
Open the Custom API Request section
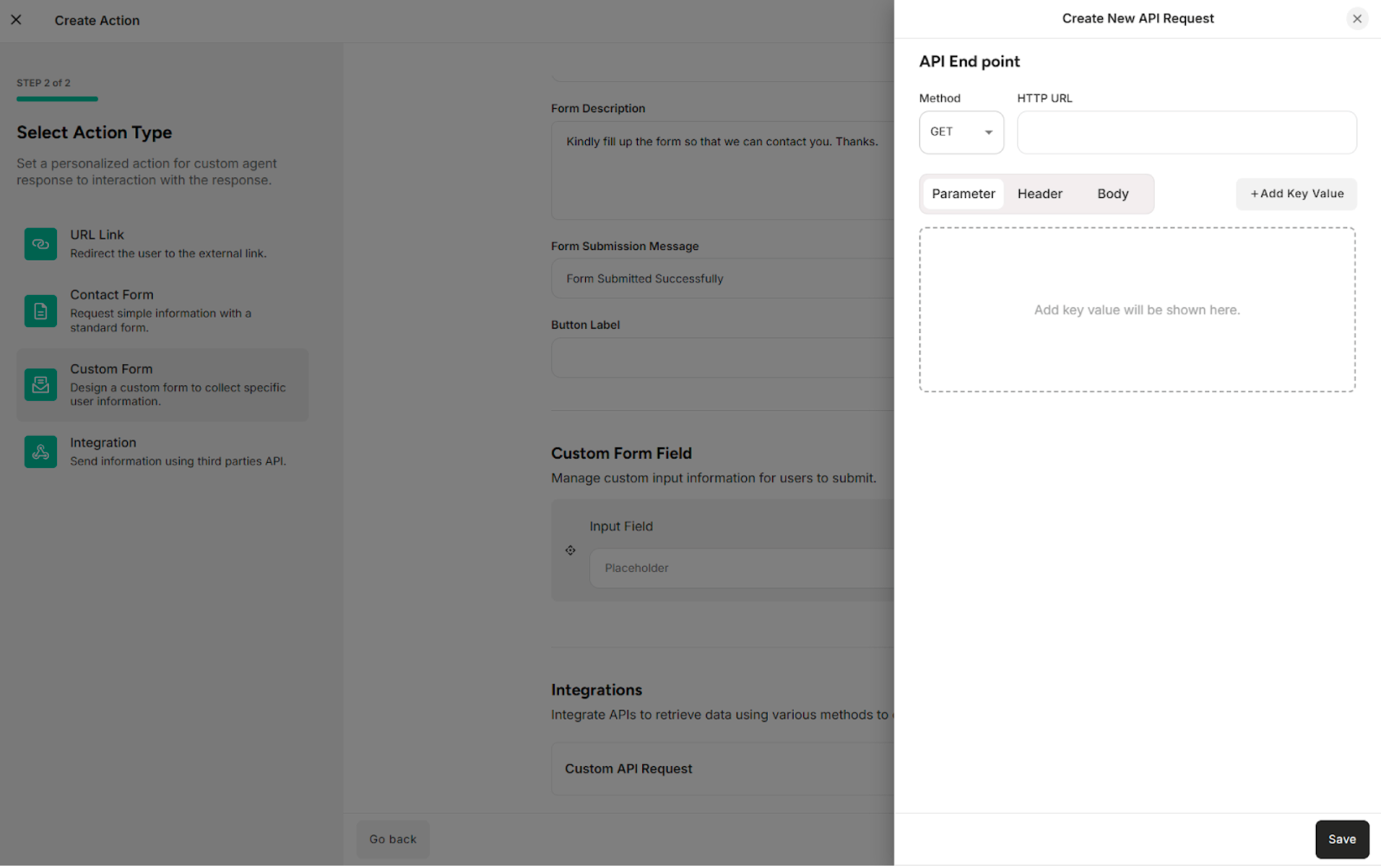628,768
